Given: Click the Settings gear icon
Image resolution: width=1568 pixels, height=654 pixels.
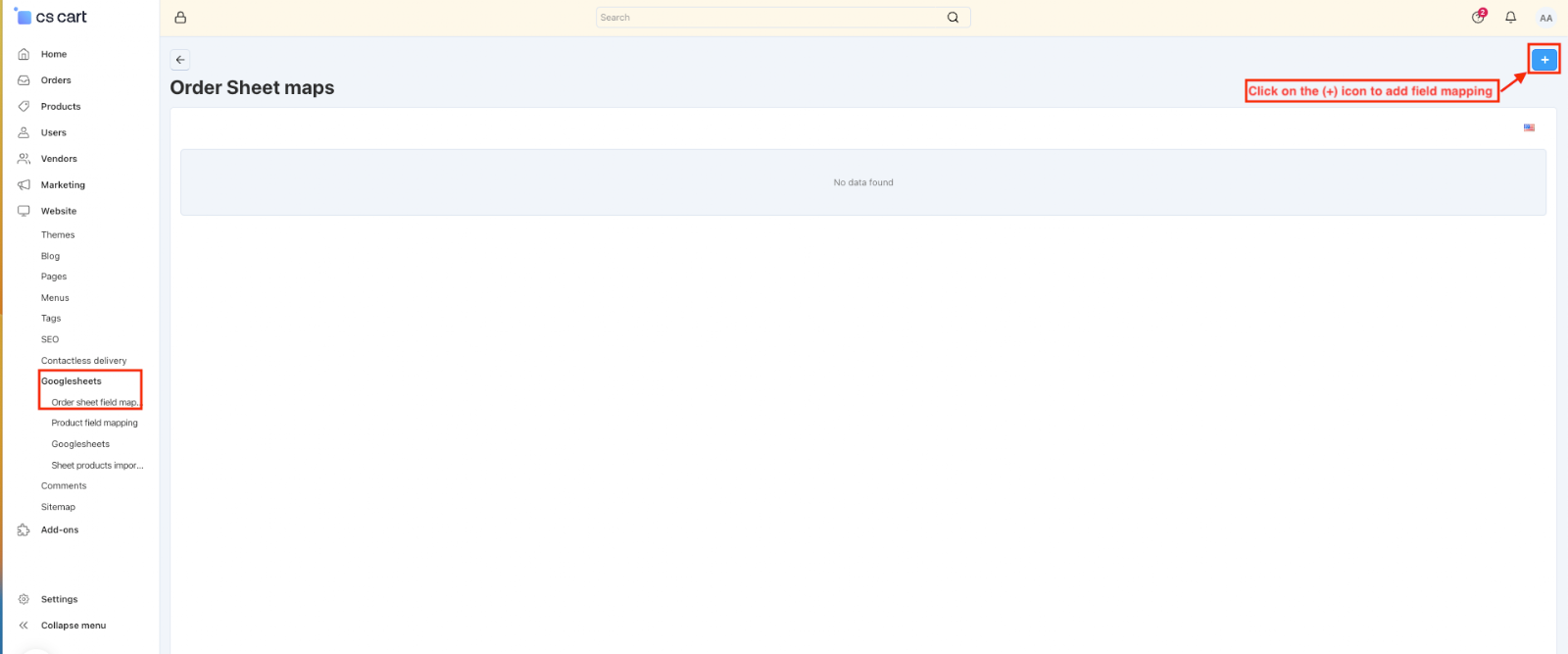Looking at the screenshot, I should coord(24,599).
